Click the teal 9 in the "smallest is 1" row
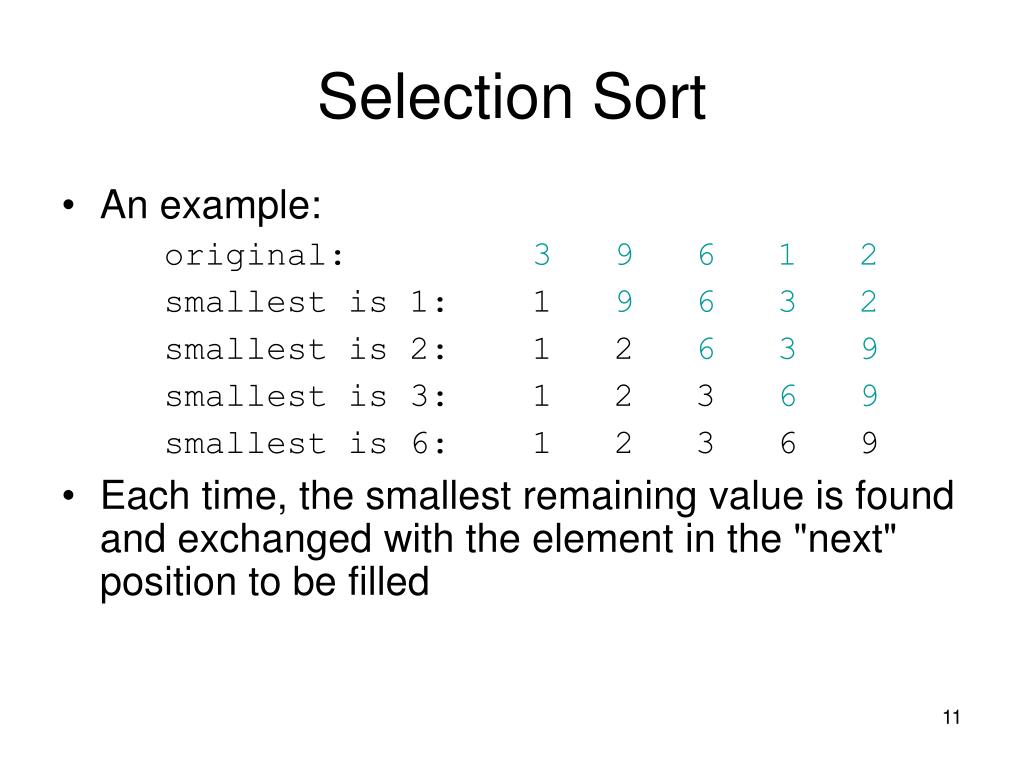This screenshot has height=768, width=1024. click(x=624, y=303)
